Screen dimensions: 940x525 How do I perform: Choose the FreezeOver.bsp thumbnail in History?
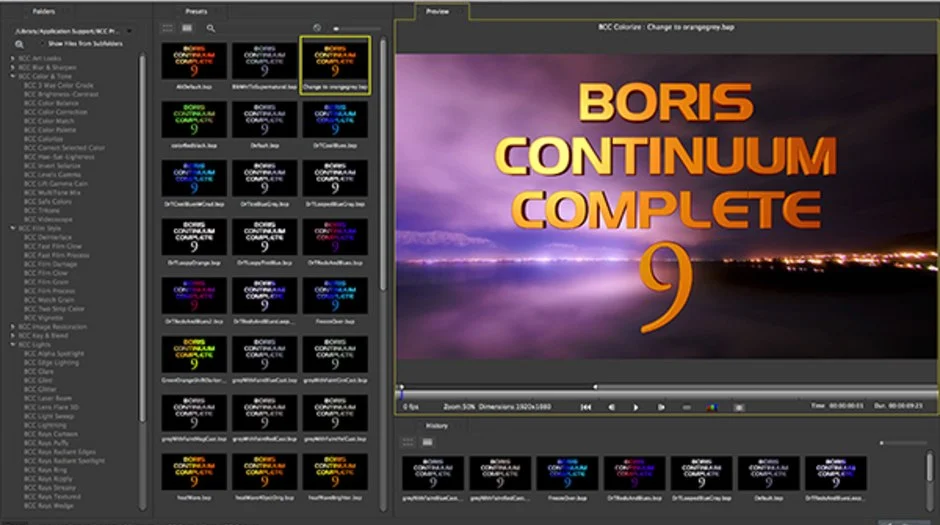(x=567, y=474)
